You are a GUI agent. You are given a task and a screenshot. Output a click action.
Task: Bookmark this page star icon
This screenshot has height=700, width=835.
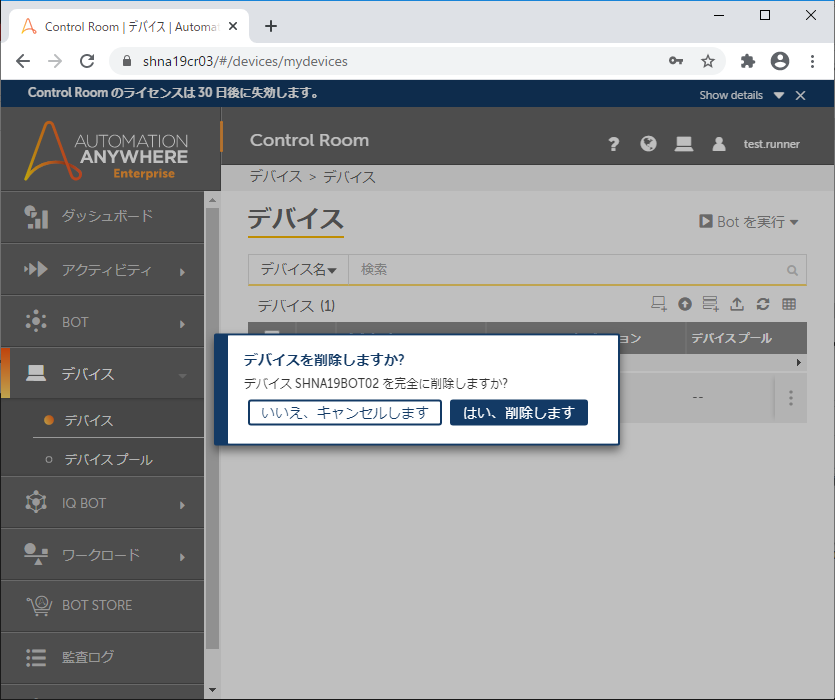[x=708, y=61]
